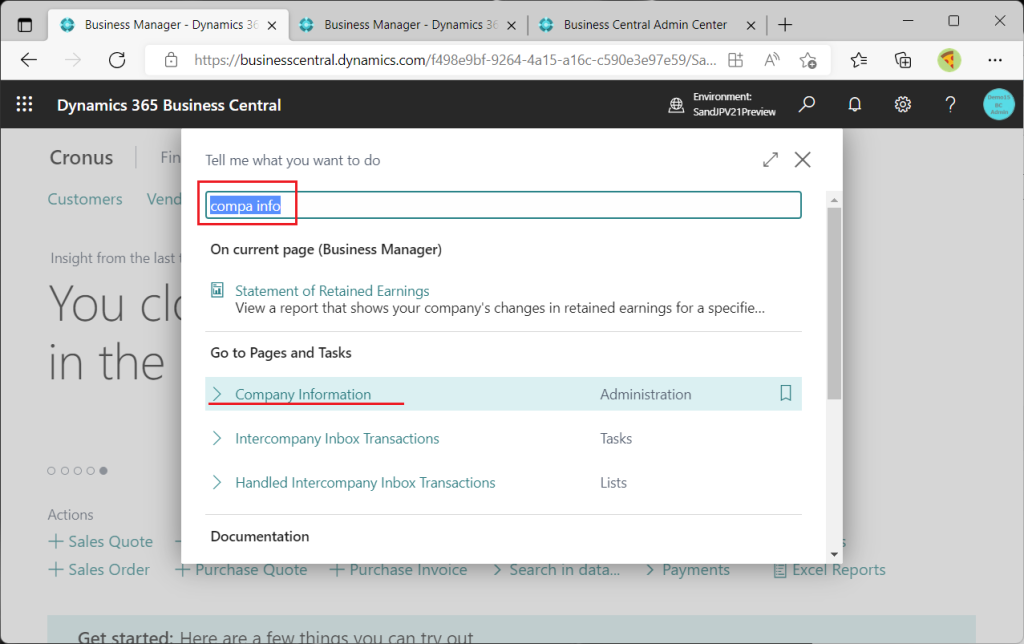Open split screen icon in address bar
1024x644 pixels.
(x=735, y=60)
